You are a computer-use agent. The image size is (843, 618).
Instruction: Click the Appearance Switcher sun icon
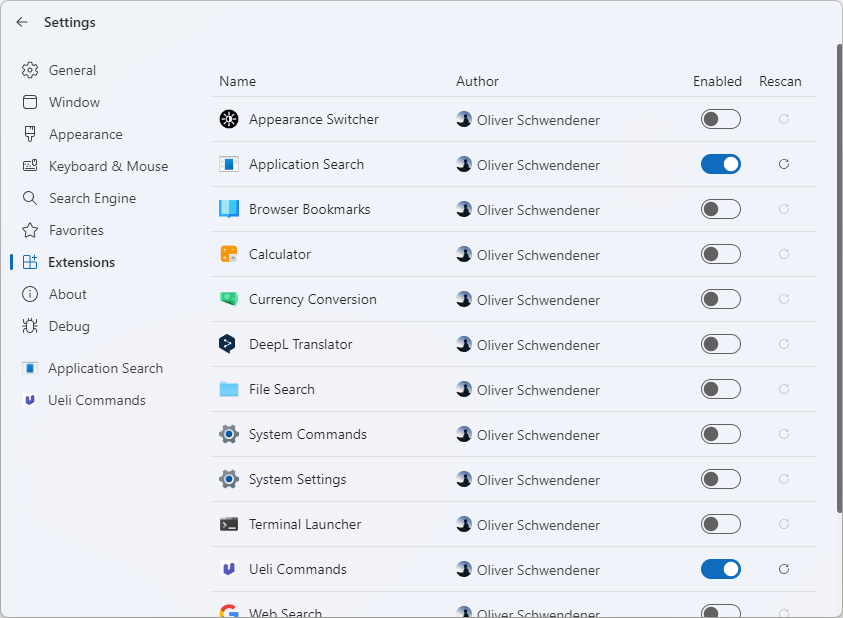(x=229, y=119)
